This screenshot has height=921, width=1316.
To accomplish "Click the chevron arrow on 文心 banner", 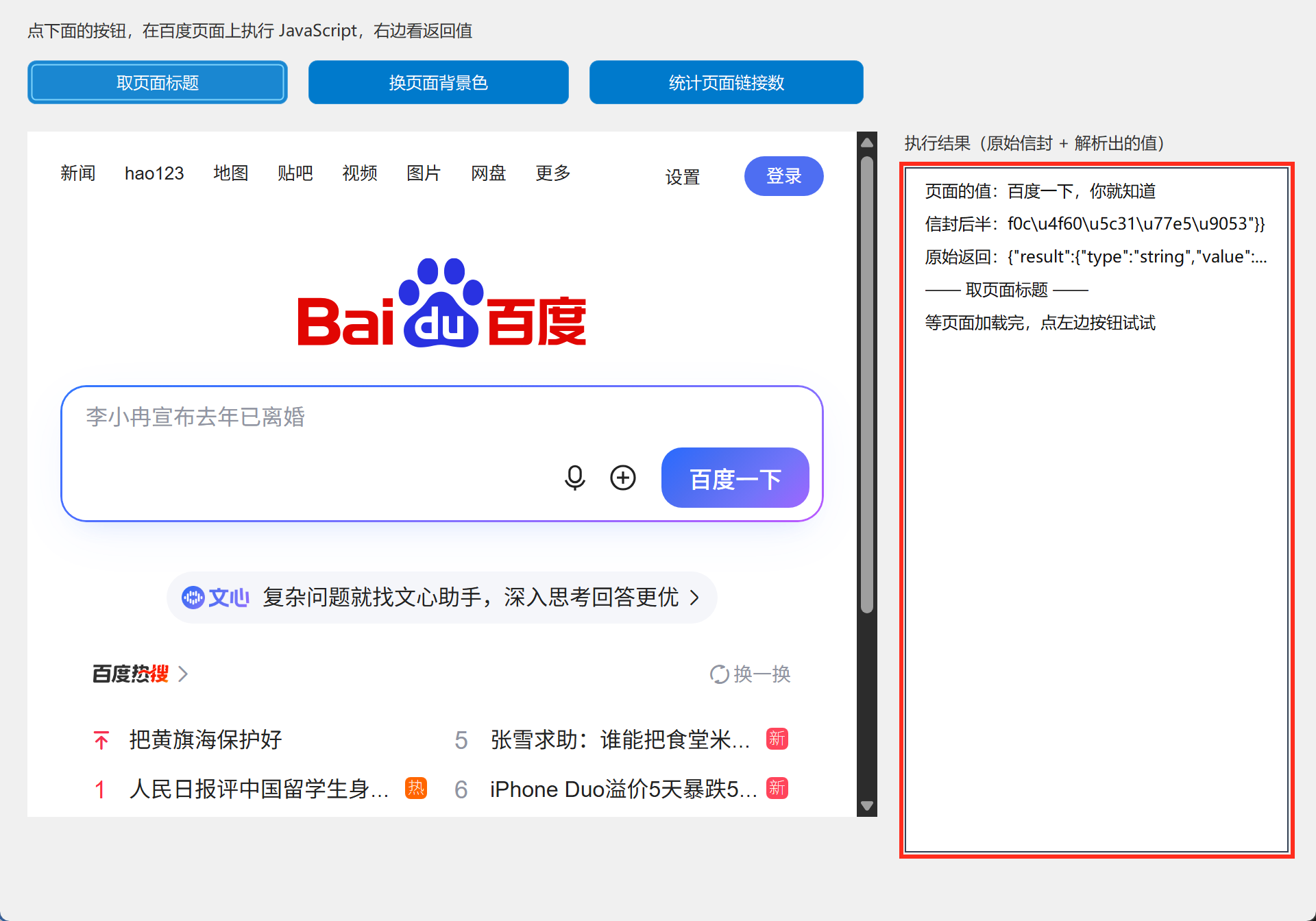I will (x=695, y=598).
